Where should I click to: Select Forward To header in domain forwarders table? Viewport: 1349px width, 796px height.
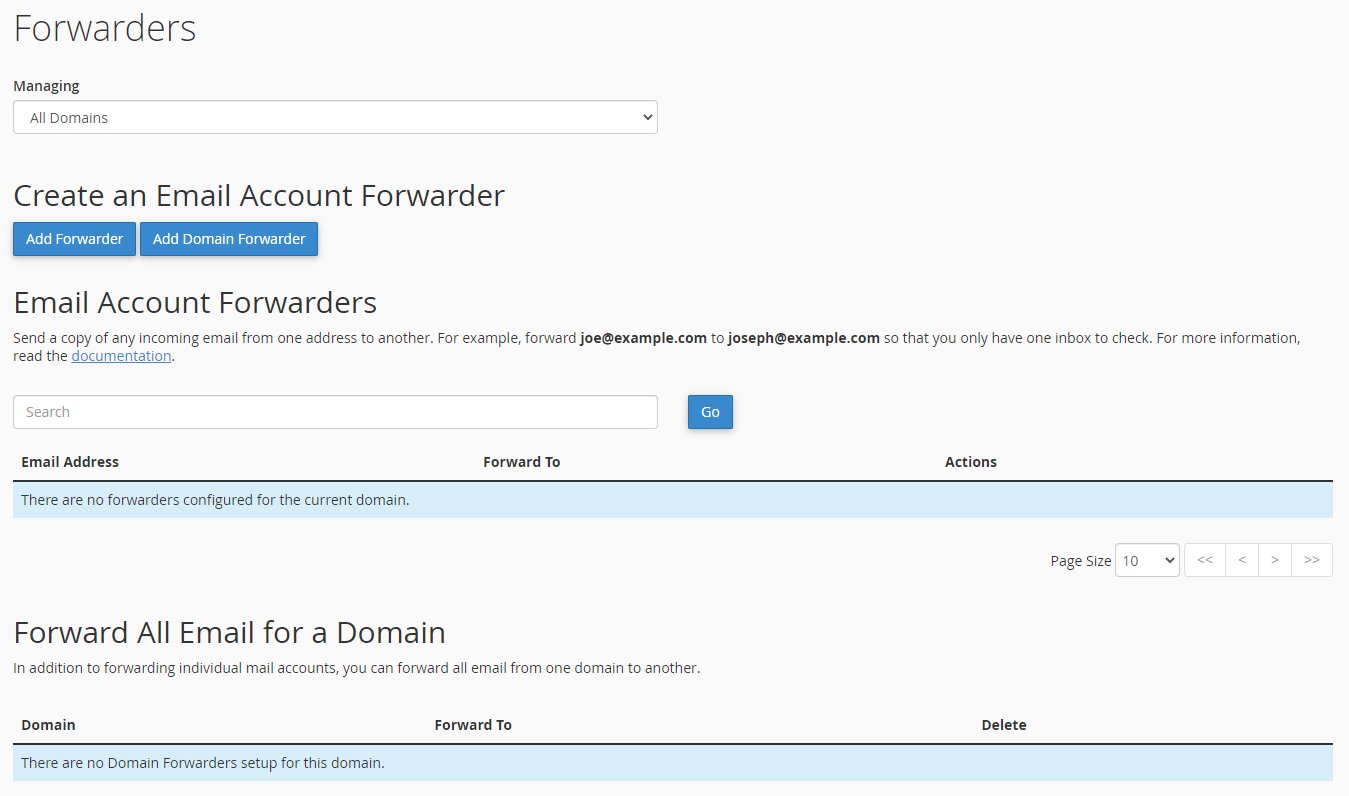(x=473, y=725)
